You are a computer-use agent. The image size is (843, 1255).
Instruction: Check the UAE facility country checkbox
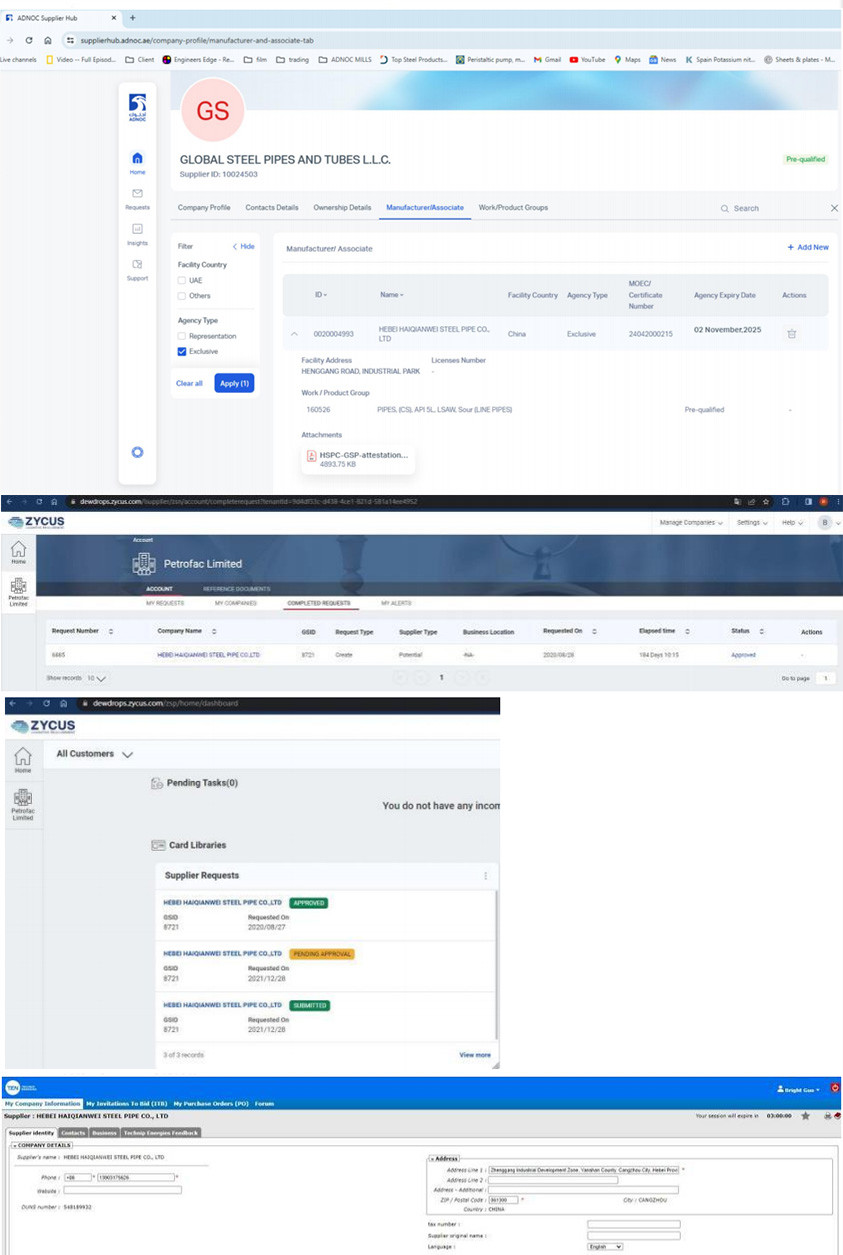181,281
